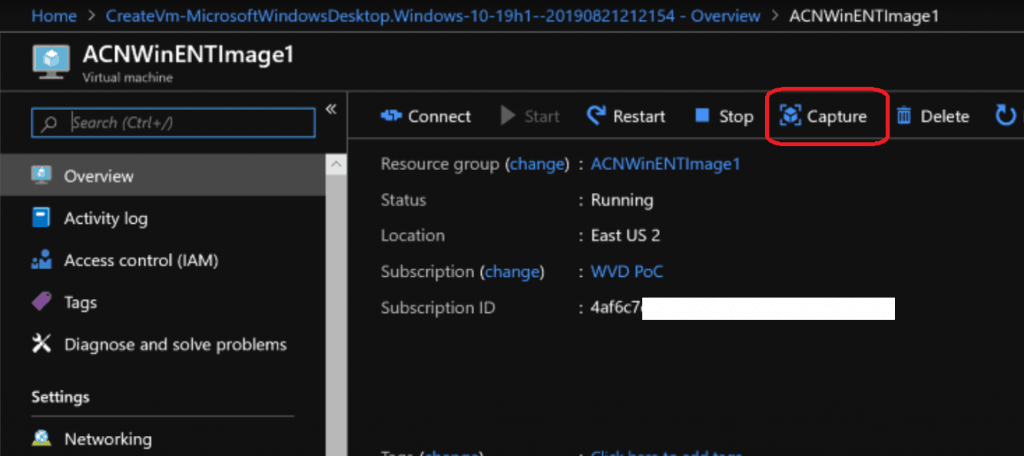Viewport: 1024px width, 456px height.
Task: Click the Capture button label
Action: click(837, 117)
